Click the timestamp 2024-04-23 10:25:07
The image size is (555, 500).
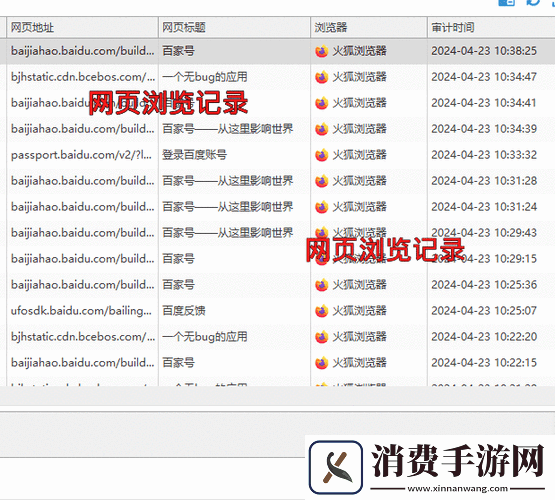point(484,311)
